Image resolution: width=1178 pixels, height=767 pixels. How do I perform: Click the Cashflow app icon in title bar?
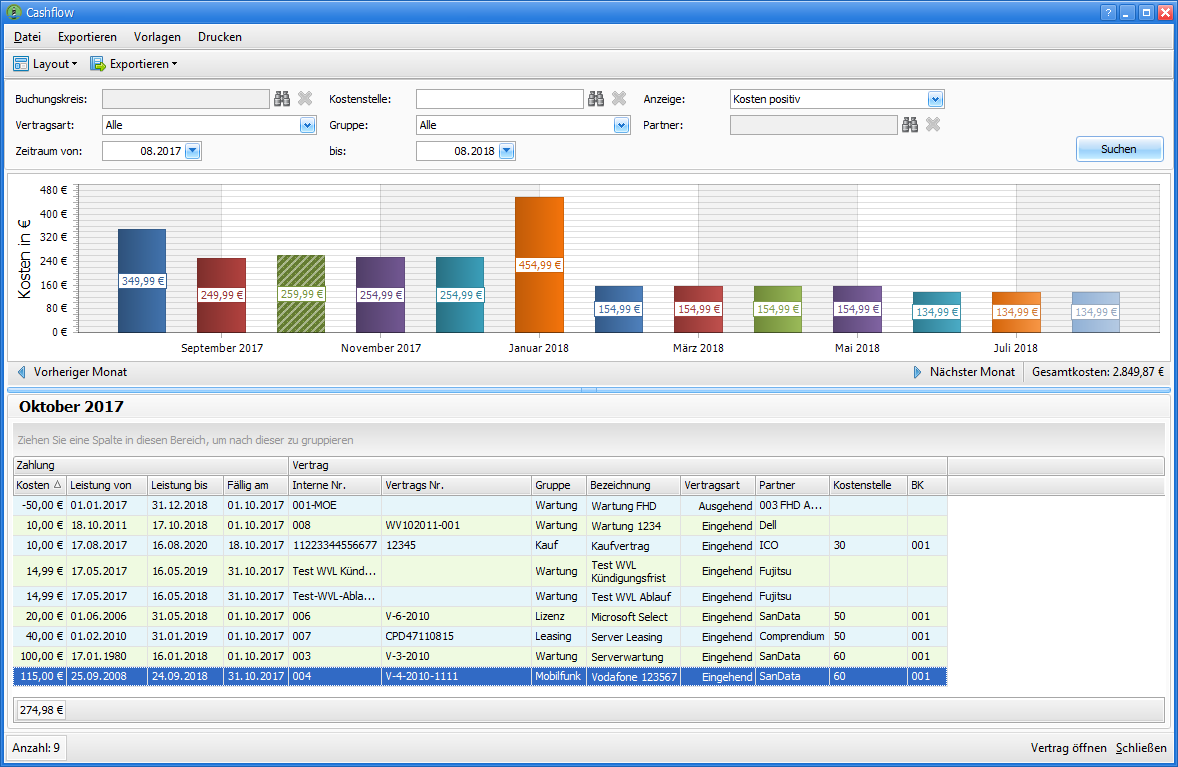pos(14,12)
